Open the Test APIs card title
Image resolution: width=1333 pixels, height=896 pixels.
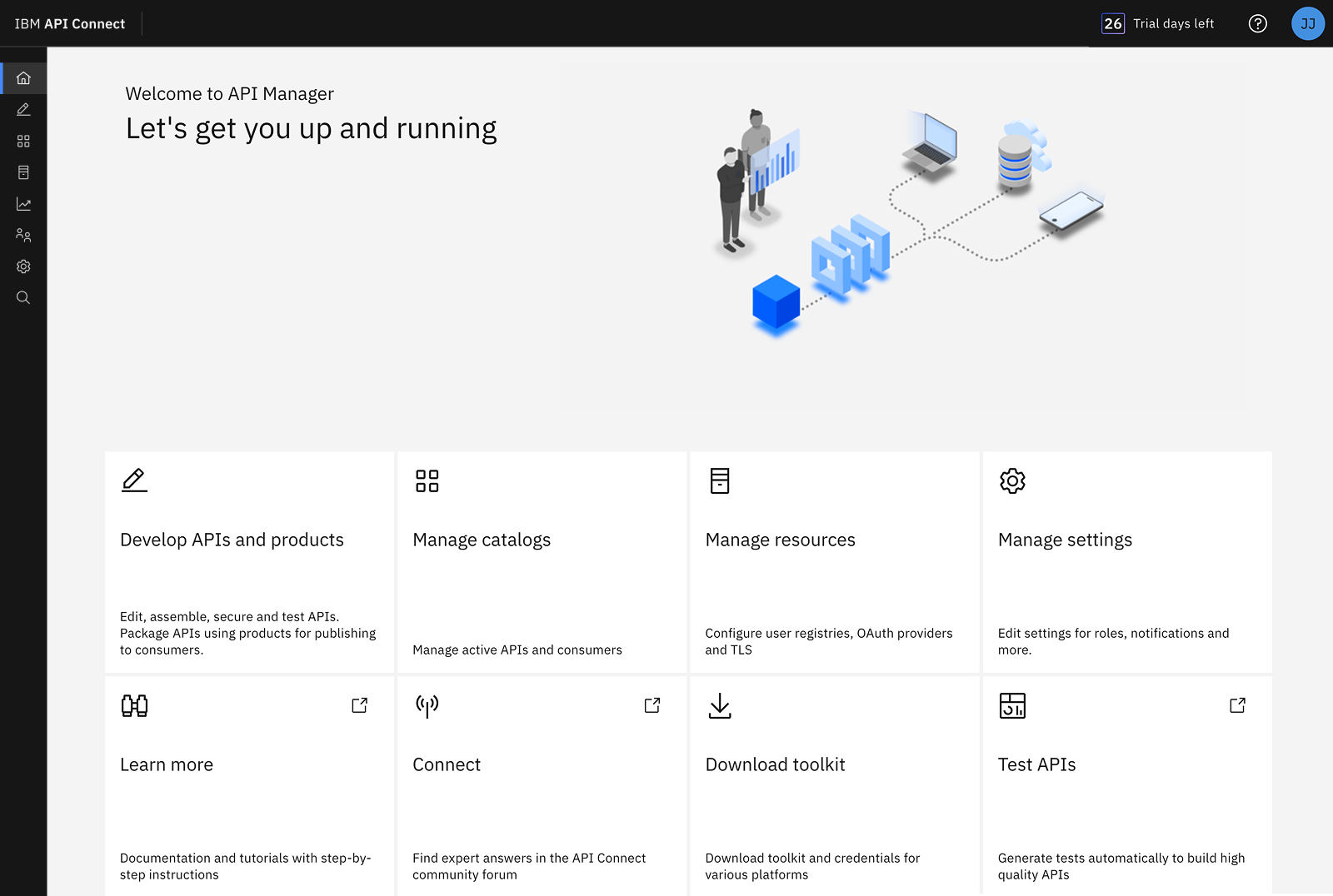pos(1036,764)
